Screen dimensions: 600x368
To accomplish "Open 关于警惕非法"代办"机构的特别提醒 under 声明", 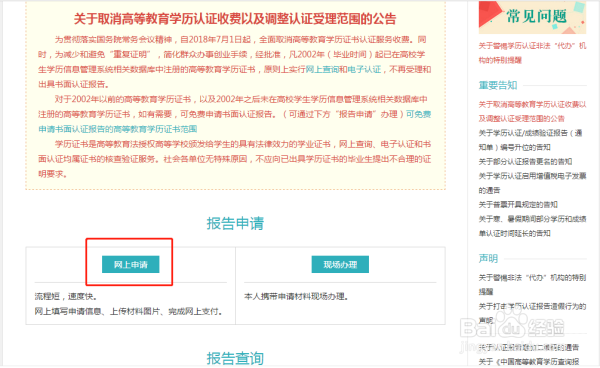I will (532, 285).
